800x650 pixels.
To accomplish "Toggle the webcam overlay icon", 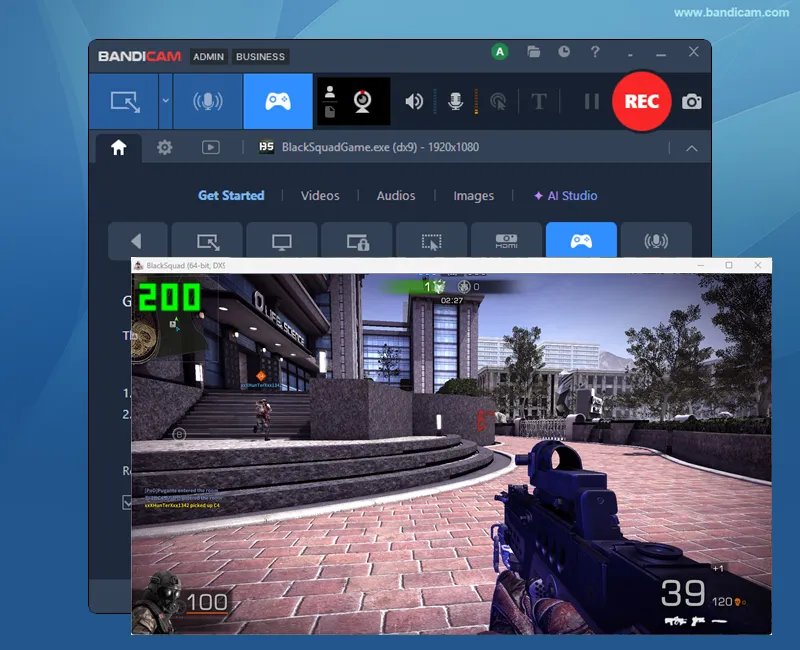I will [363, 102].
